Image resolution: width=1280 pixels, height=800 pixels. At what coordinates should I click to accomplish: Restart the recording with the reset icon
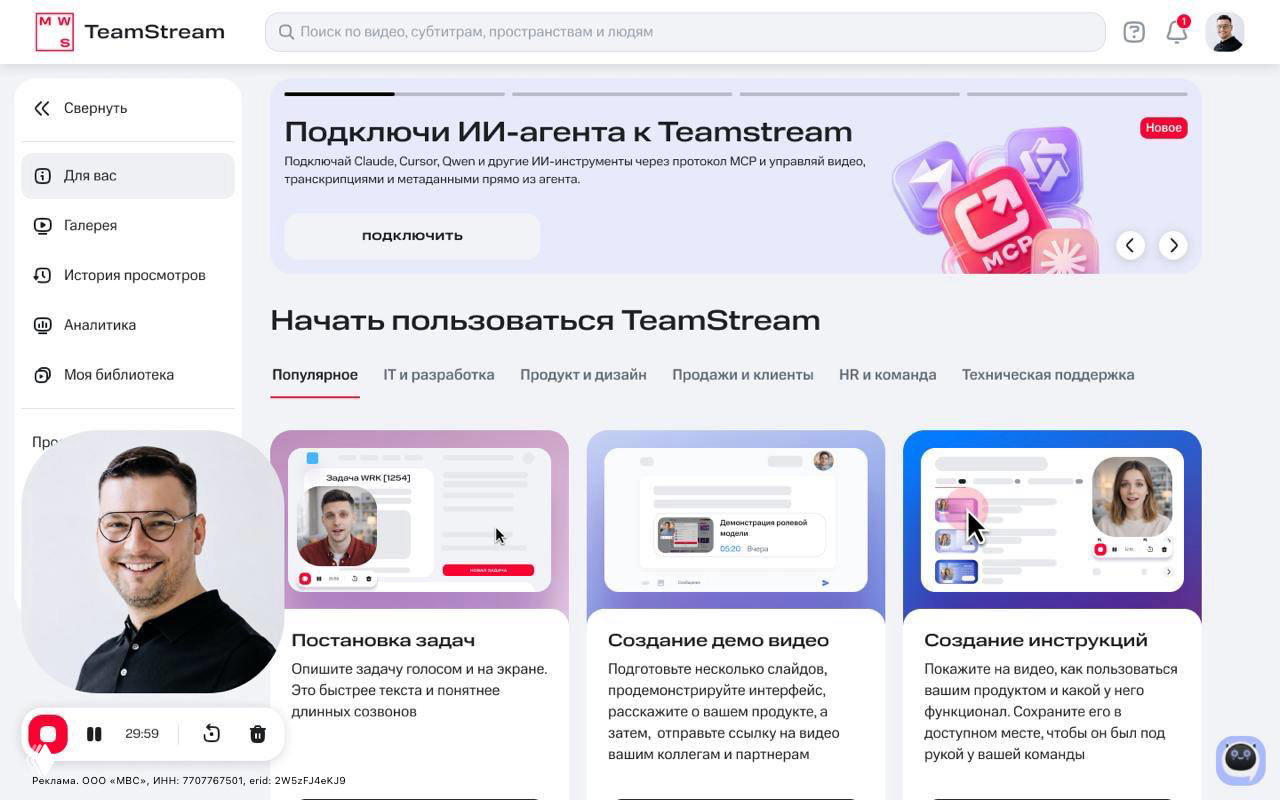[211, 734]
